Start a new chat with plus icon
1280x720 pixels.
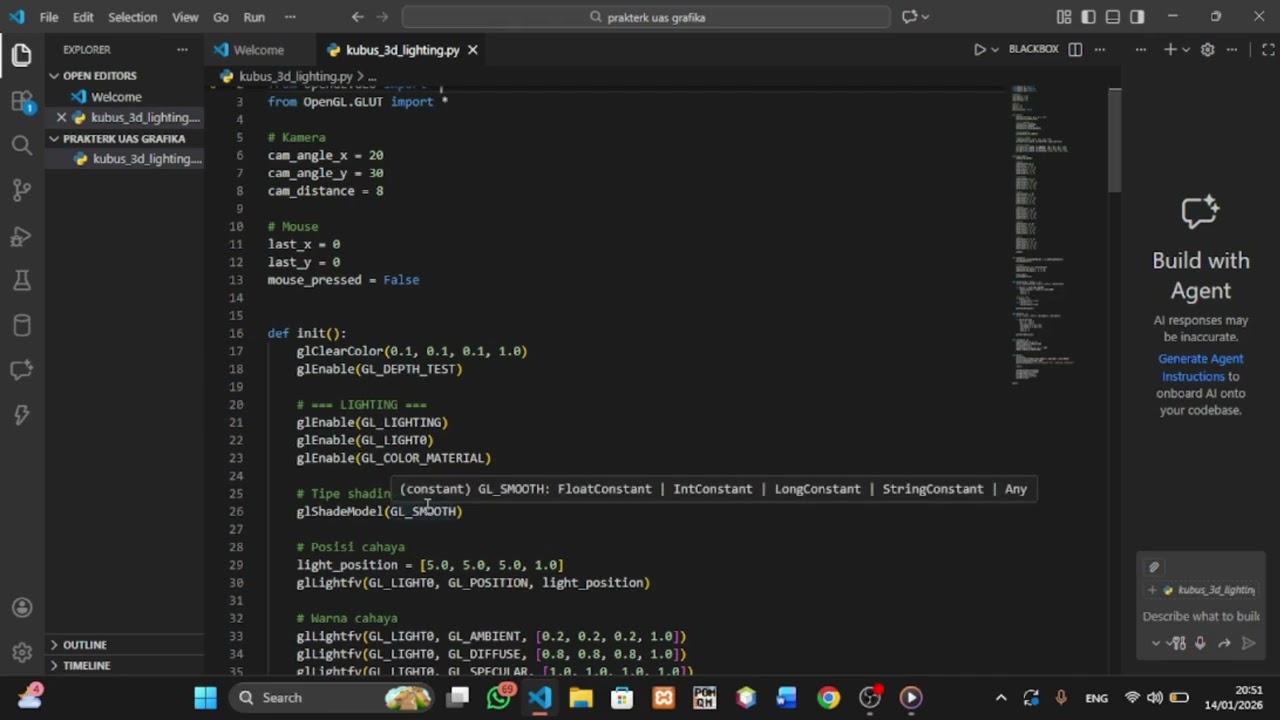(1170, 49)
